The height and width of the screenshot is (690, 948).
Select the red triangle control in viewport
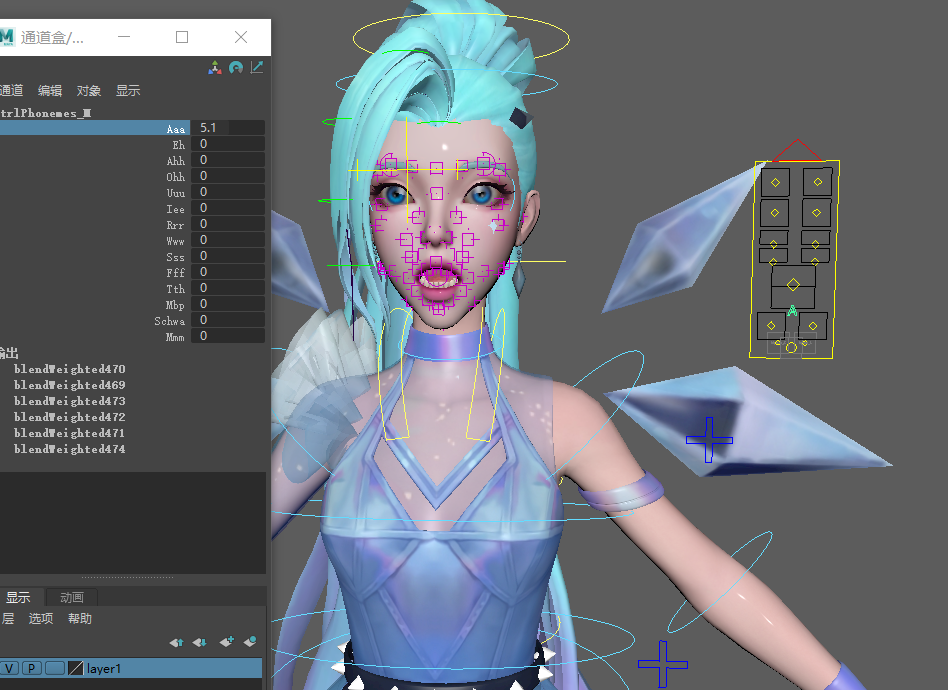(x=797, y=151)
